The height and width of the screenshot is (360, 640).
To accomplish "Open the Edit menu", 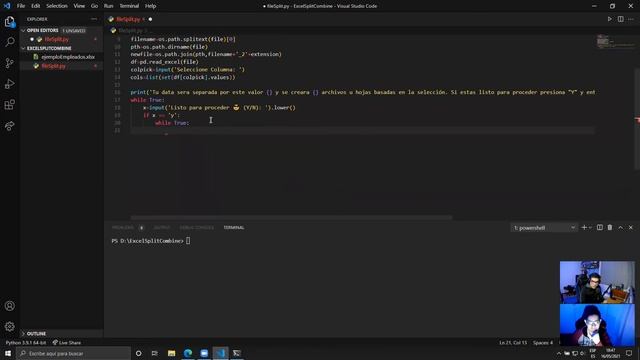I will 36,6.
